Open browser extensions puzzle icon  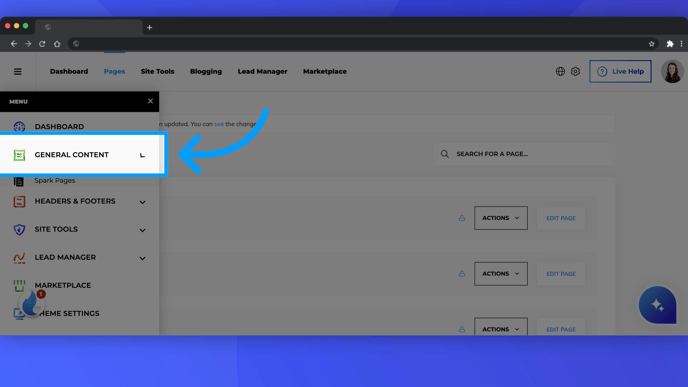click(670, 44)
